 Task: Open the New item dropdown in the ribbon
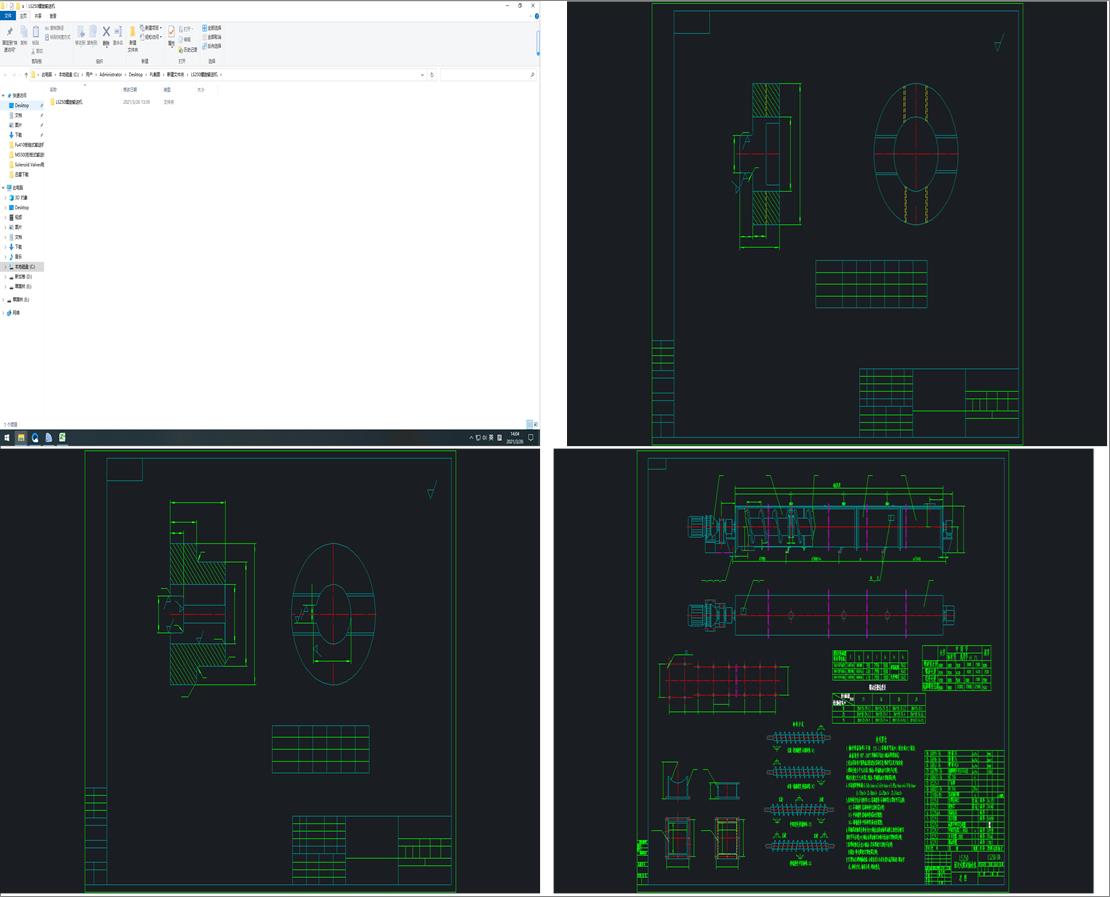pyautogui.click(x=151, y=28)
